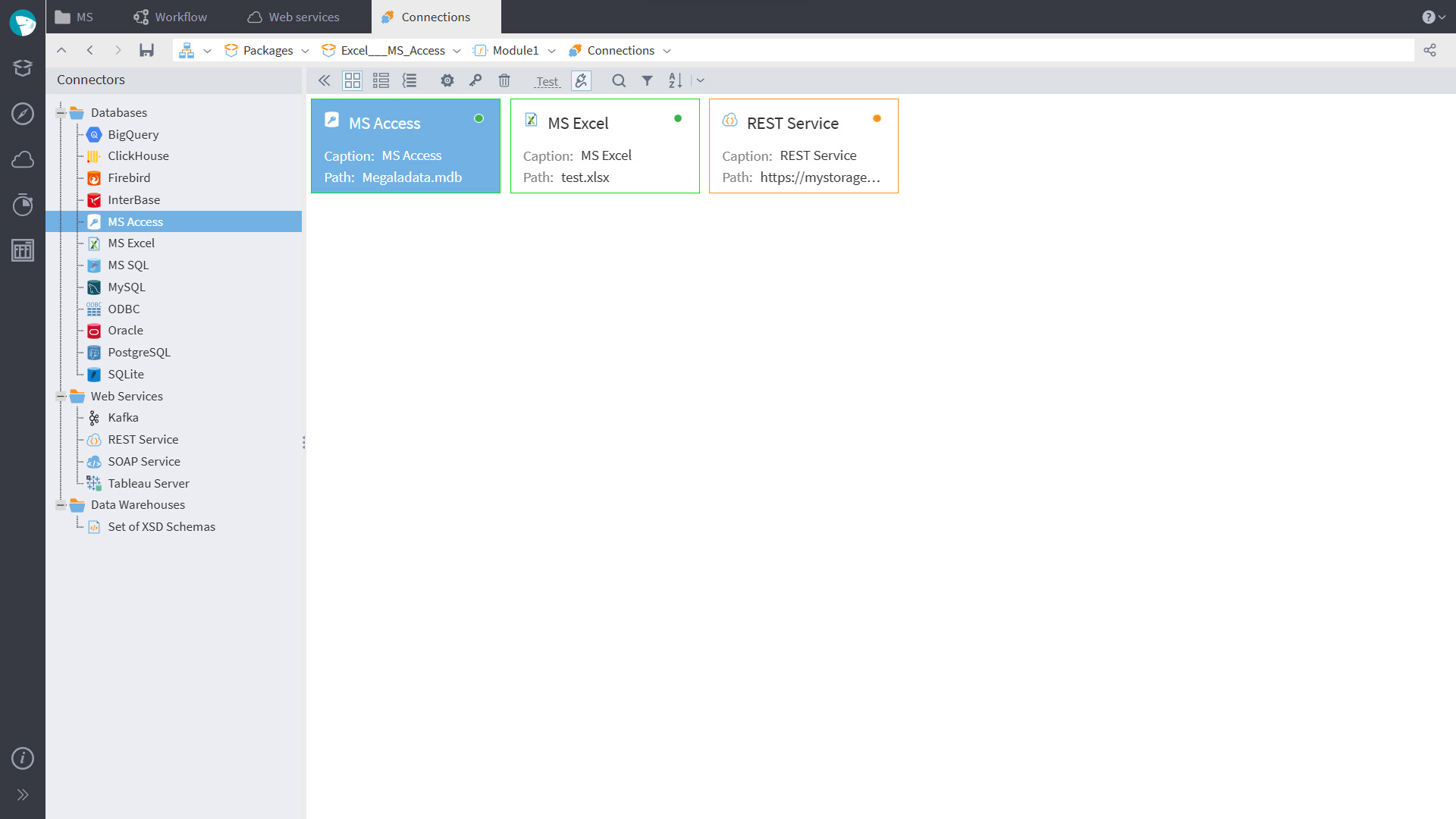1456x819 pixels.
Task: Select ClickHouse connector
Action: click(x=138, y=155)
